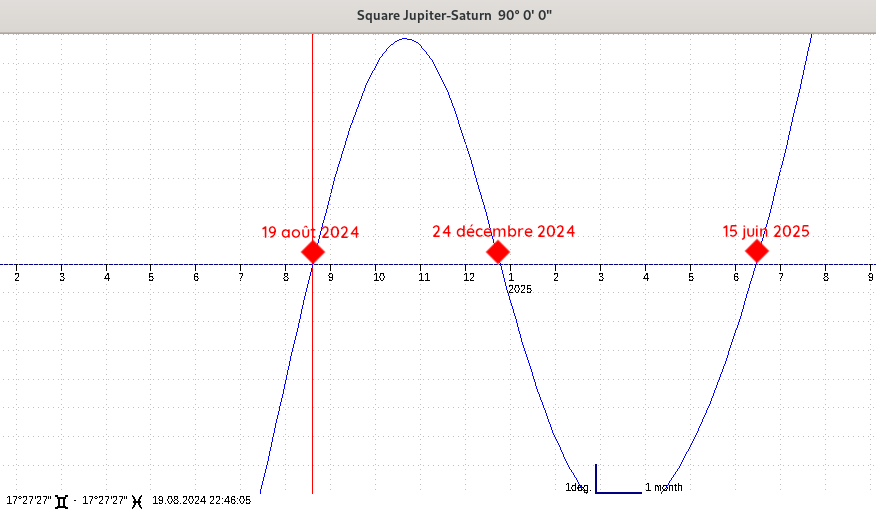Click the 2025 year label below the axis
This screenshot has height=510, width=876.
(x=520, y=289)
